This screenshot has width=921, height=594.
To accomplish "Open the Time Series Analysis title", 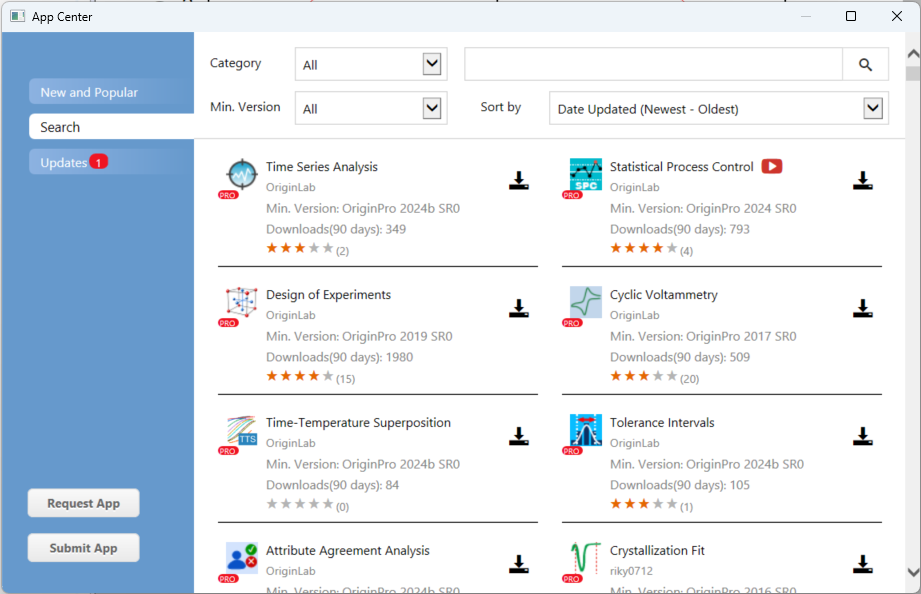I will coord(322,167).
